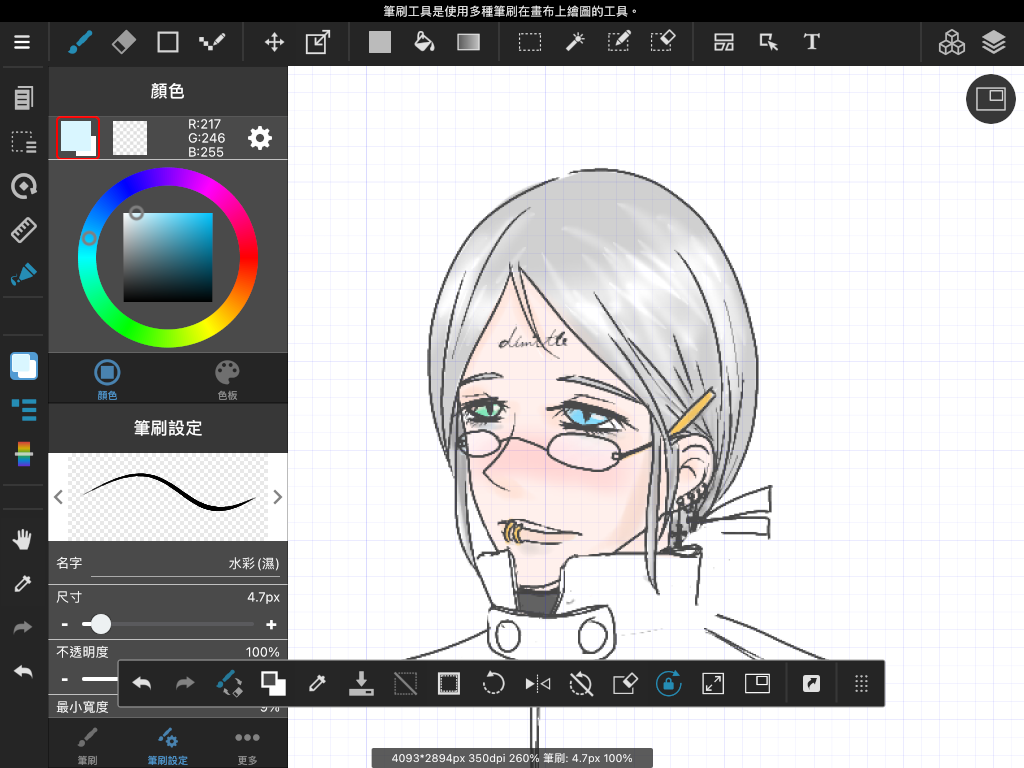Select the Eraser tool in top toolbar
Screen dimensions: 1024x768
[123, 42]
